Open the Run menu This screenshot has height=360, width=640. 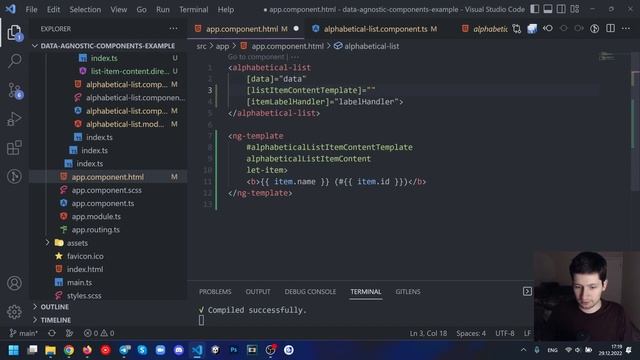pos(163,9)
